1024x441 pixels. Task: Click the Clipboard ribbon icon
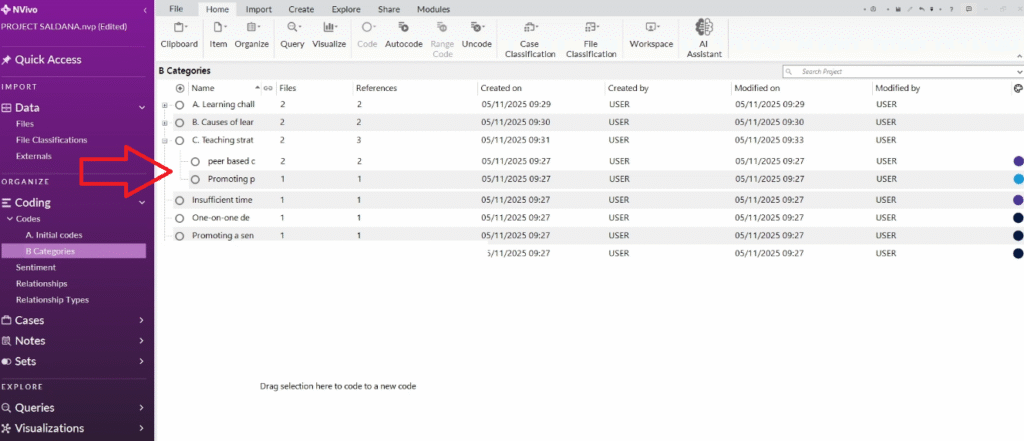pyautogui.click(x=179, y=34)
